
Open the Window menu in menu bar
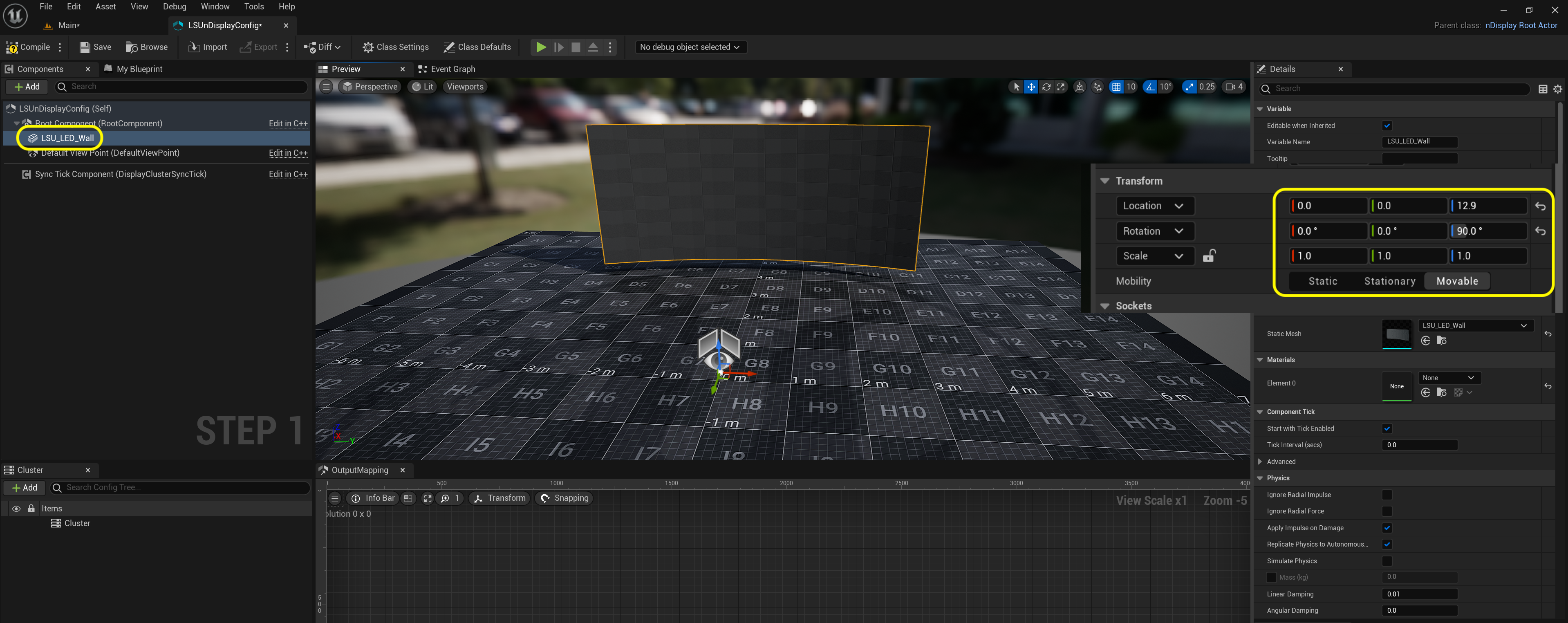click(x=214, y=7)
